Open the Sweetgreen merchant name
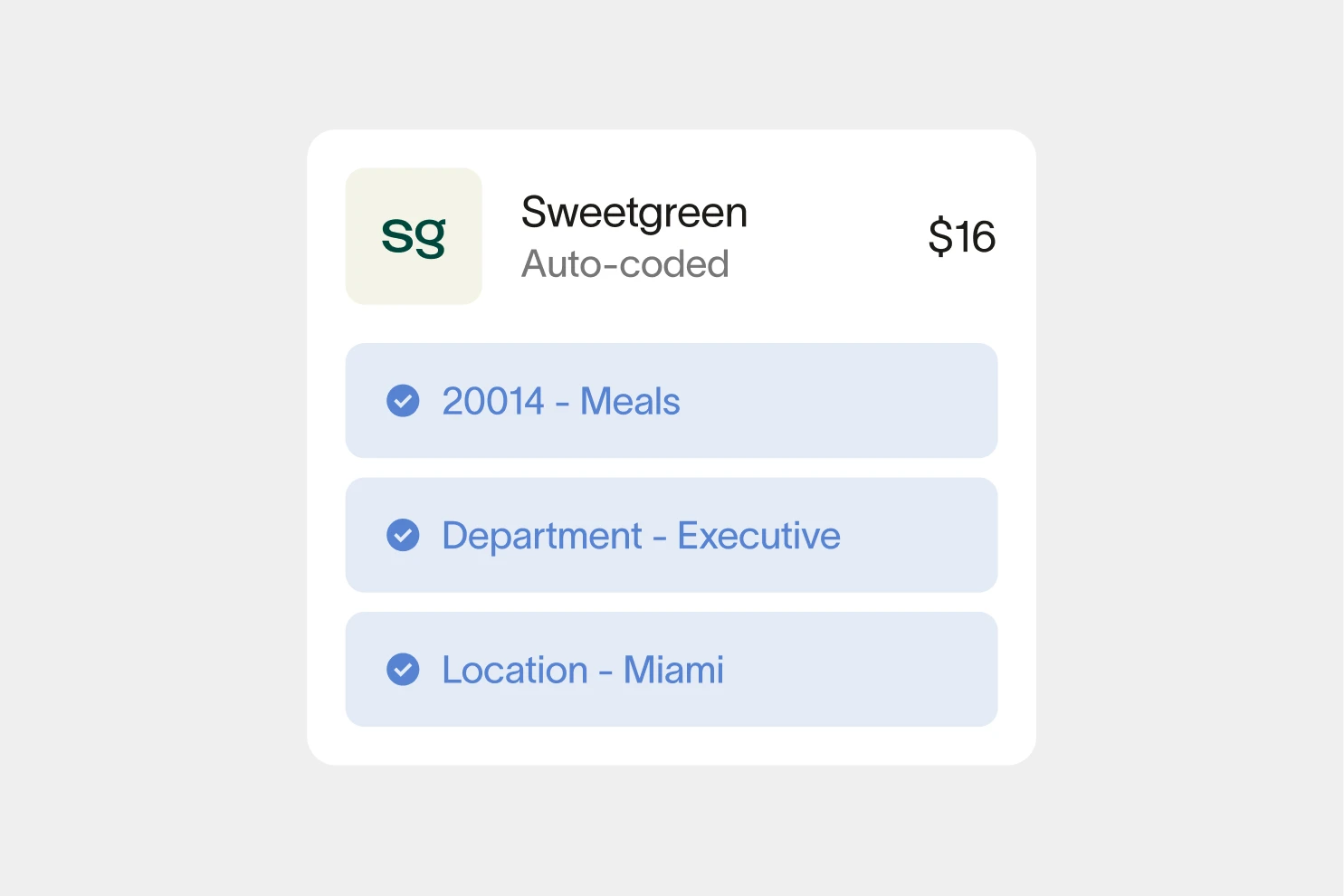 tap(634, 213)
